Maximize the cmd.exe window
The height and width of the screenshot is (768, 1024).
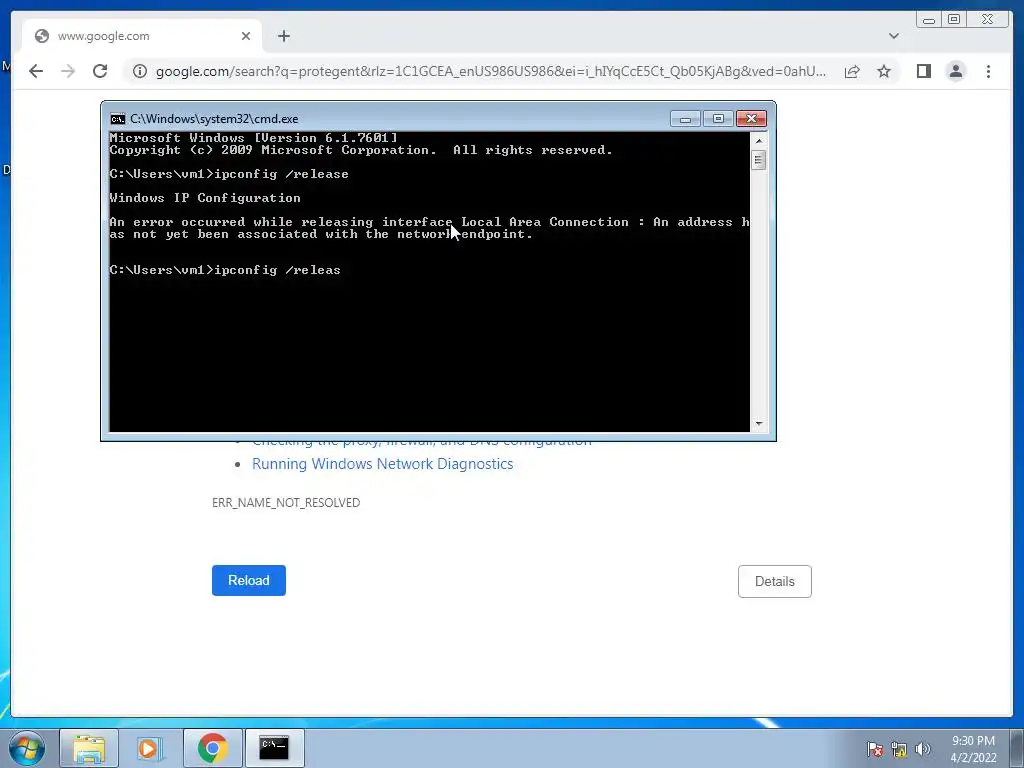point(718,119)
